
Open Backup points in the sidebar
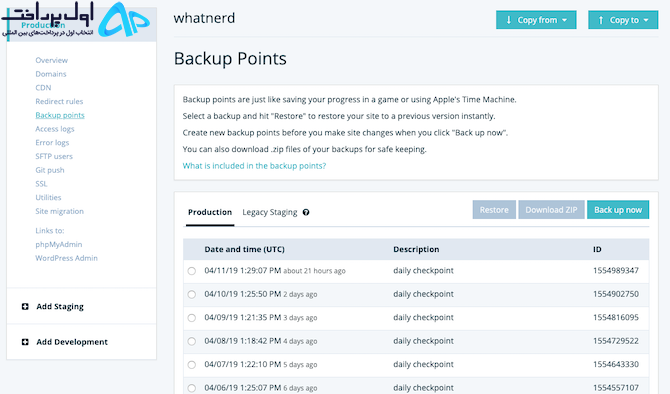tap(60, 115)
